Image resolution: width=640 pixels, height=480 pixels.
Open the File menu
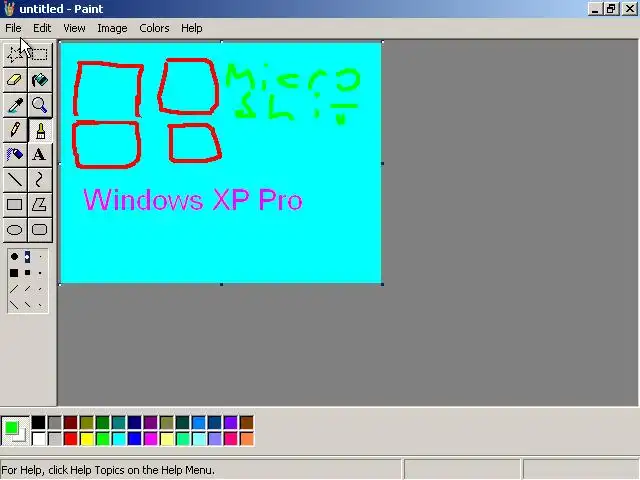coord(13,28)
